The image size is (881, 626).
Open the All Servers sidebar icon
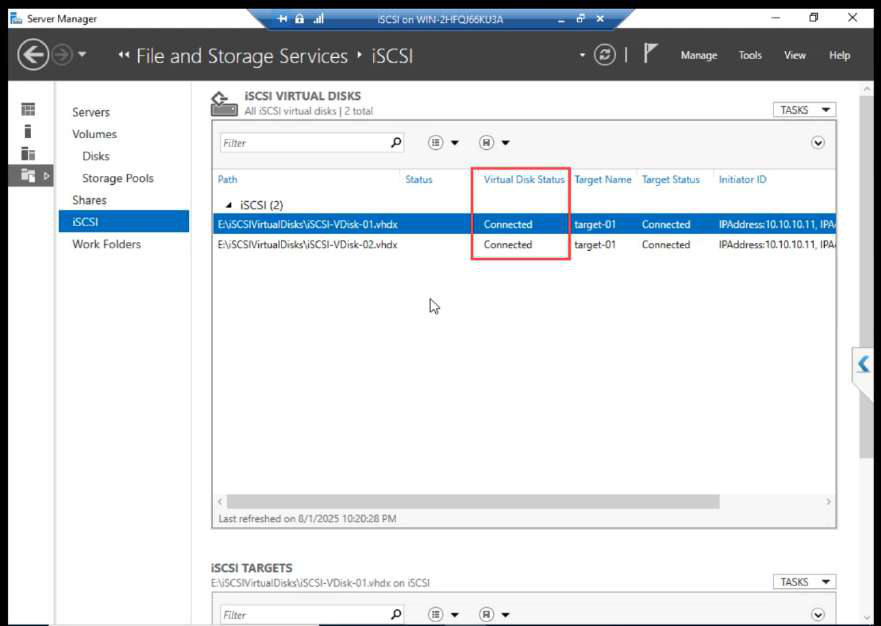(x=28, y=153)
